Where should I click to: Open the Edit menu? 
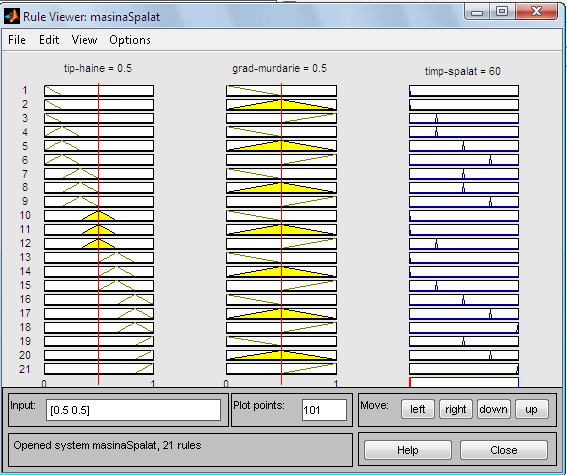point(49,40)
